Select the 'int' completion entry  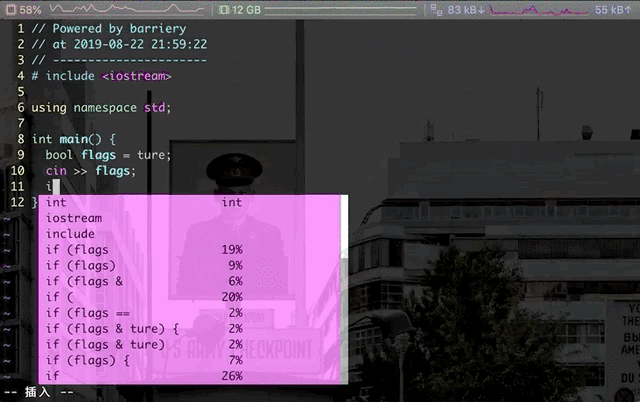(190, 202)
